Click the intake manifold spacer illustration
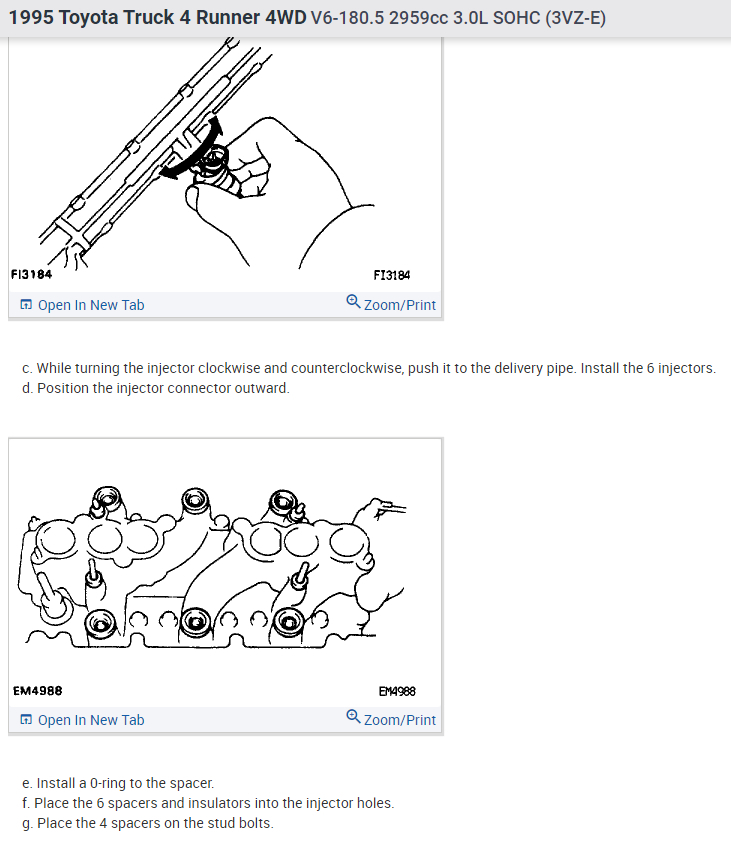 (212, 567)
